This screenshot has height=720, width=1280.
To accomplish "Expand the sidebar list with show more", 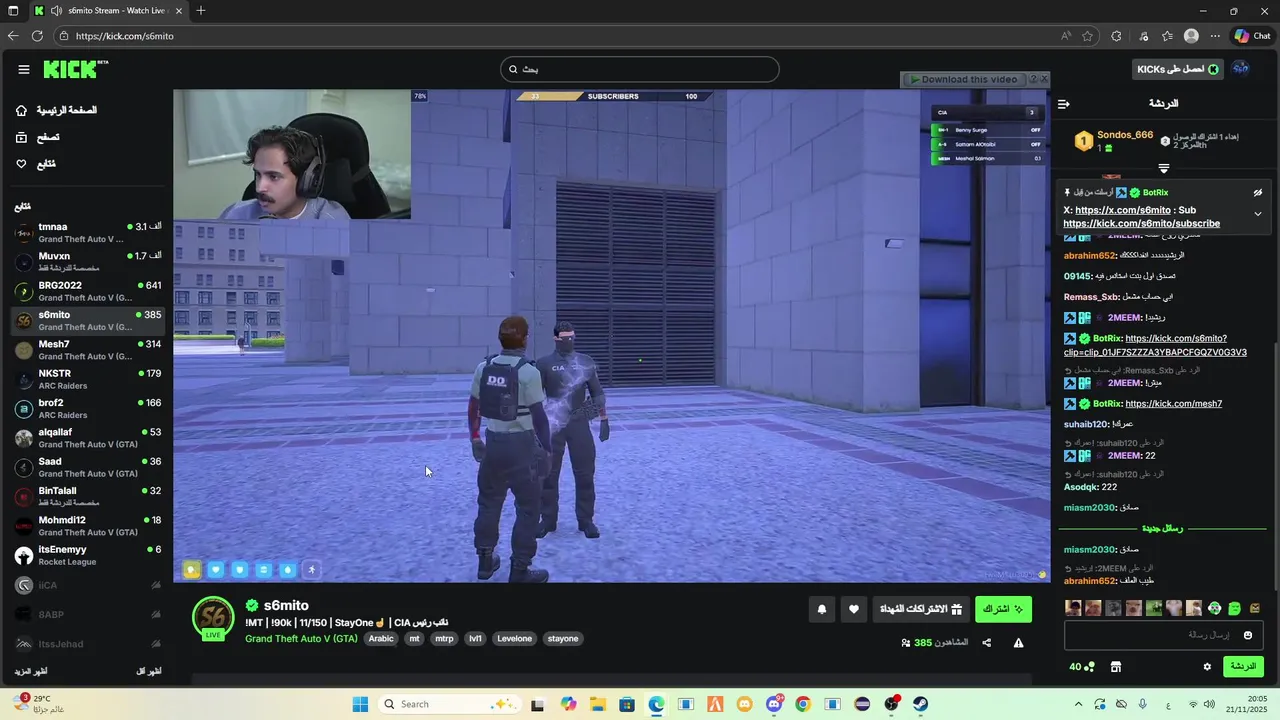I will tap(30, 671).
